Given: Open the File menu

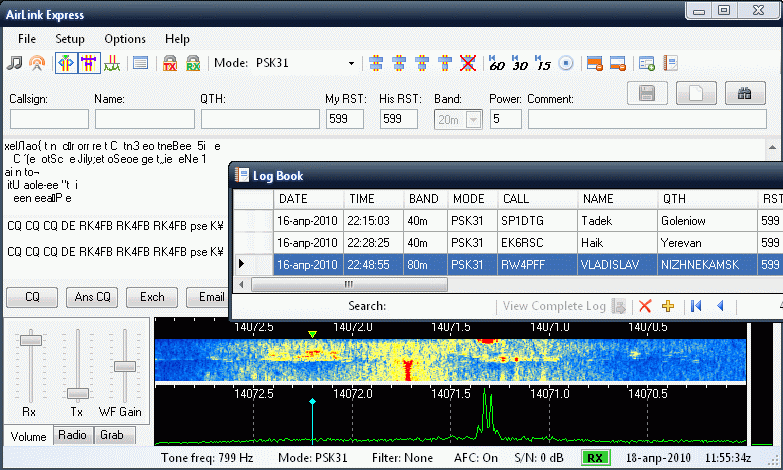Looking at the screenshot, I should coord(26,39).
